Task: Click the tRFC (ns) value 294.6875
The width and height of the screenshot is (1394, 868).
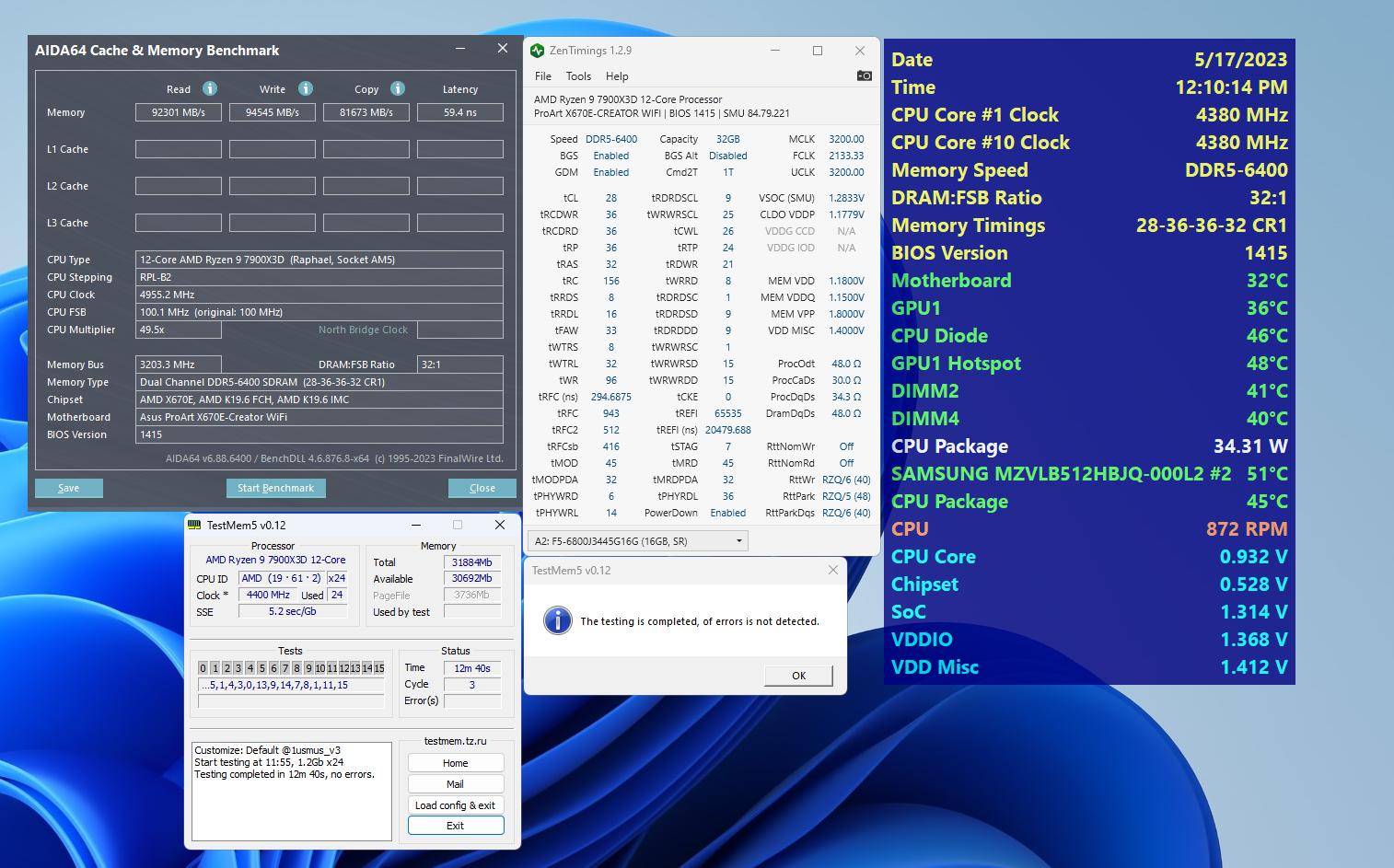Action: coord(611,397)
